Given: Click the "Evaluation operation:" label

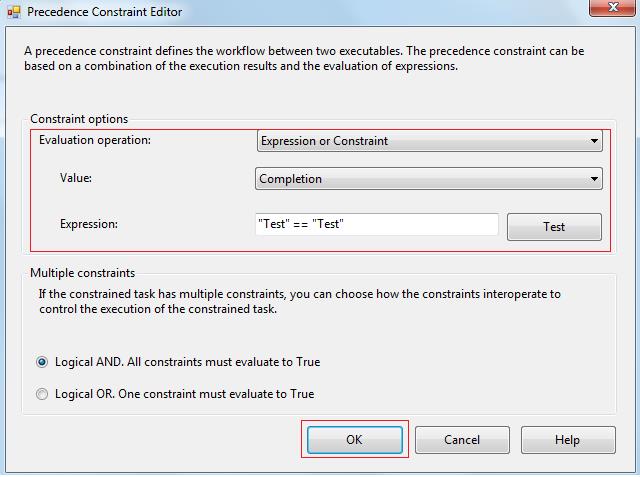Looking at the screenshot, I should (95, 140).
